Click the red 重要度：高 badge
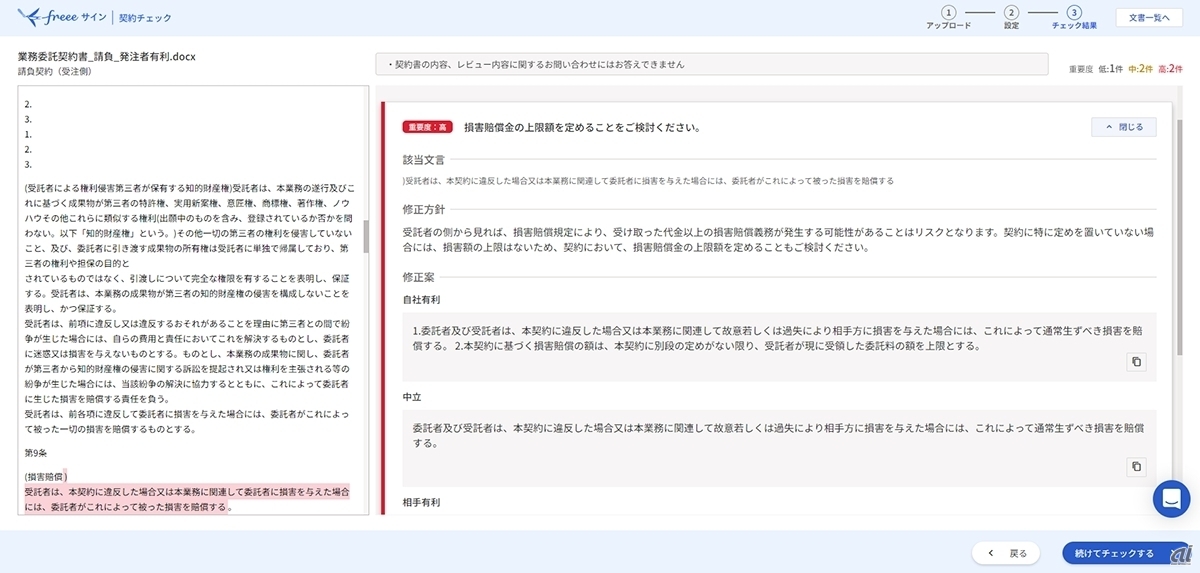Viewport: 1200px width, 573px height. tap(428, 127)
